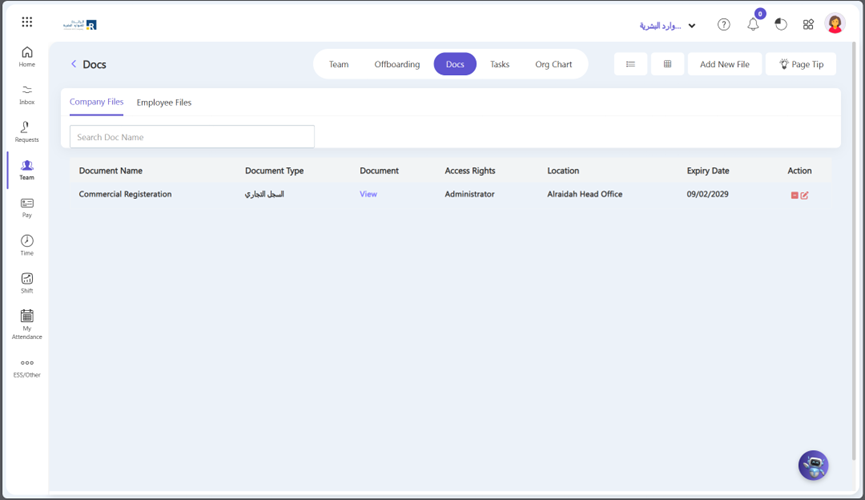Image resolution: width=865 pixels, height=500 pixels.
Task: Delete the Commercial Registeration document
Action: click(x=795, y=195)
